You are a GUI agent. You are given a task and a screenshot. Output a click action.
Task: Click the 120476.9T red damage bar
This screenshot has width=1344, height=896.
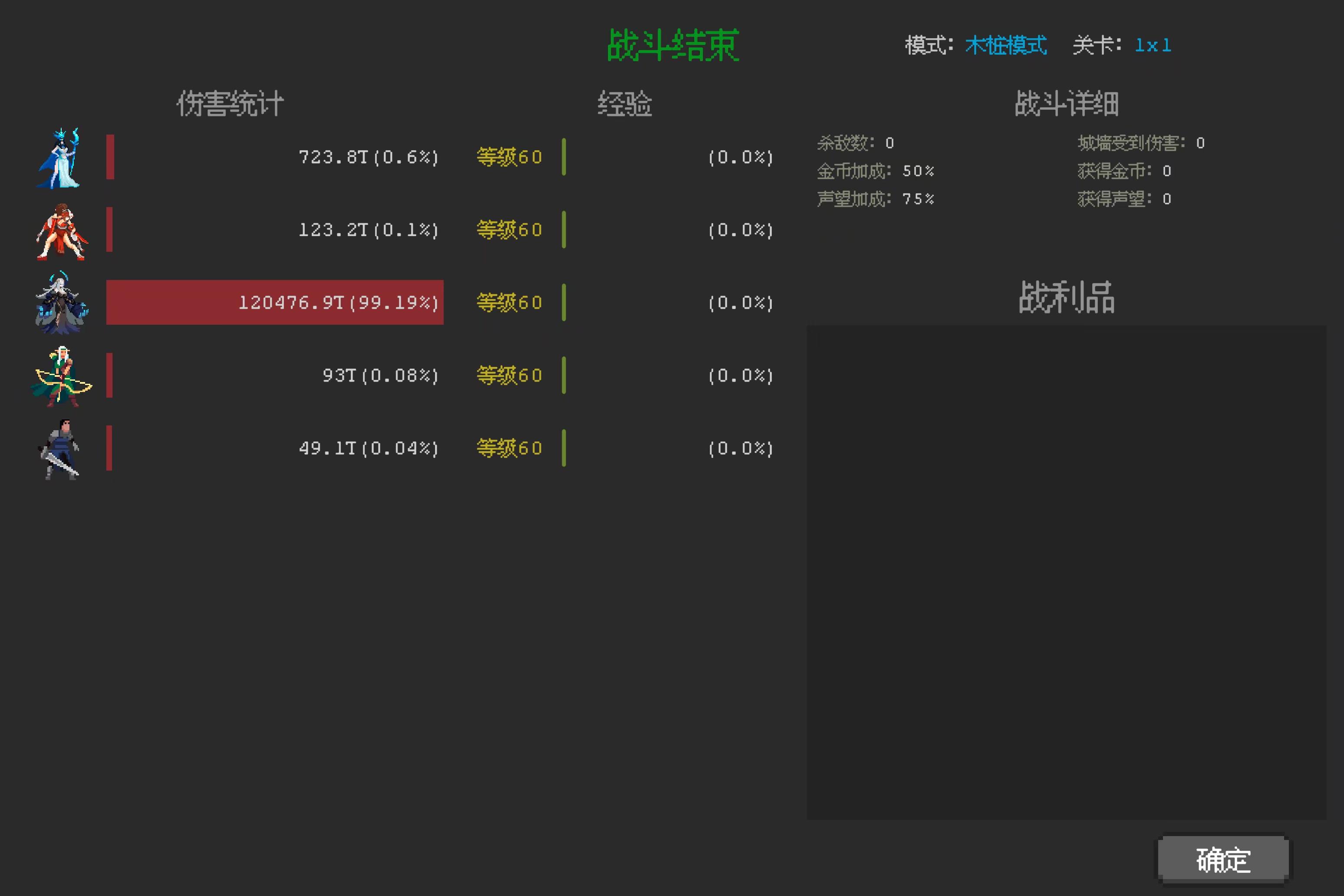[274, 302]
